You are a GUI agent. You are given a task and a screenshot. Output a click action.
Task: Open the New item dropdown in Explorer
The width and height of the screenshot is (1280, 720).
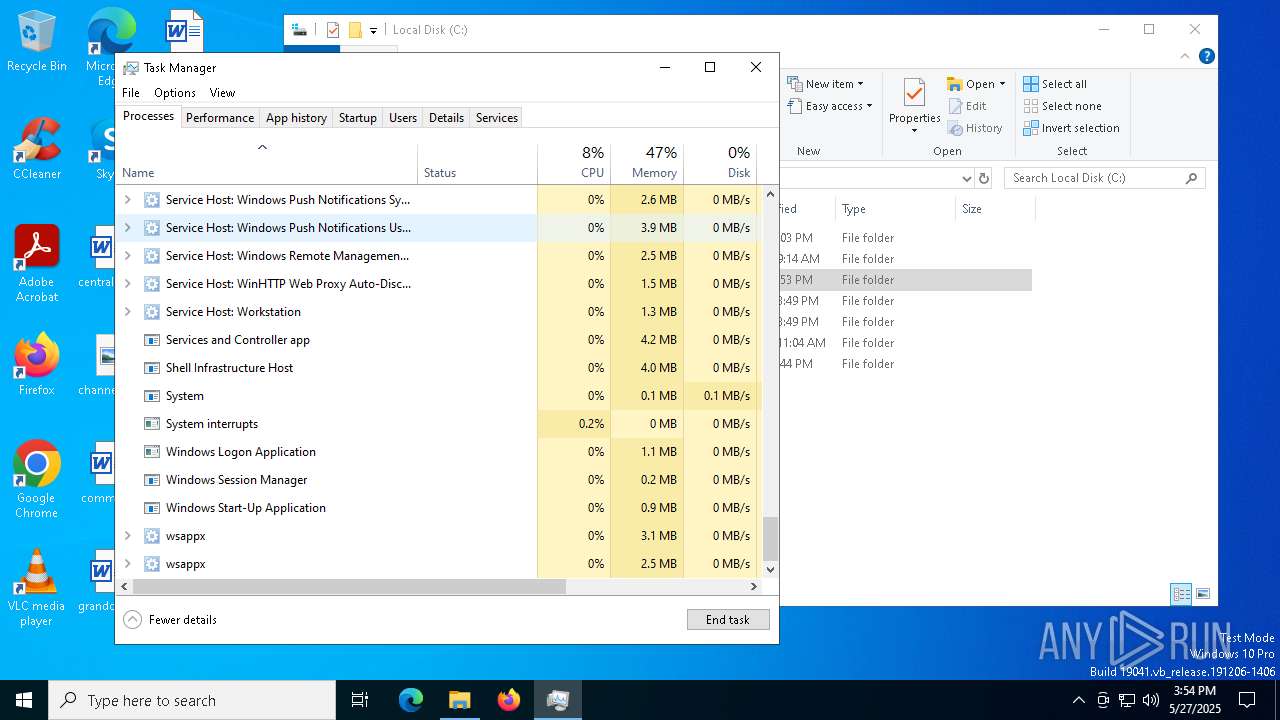826,84
